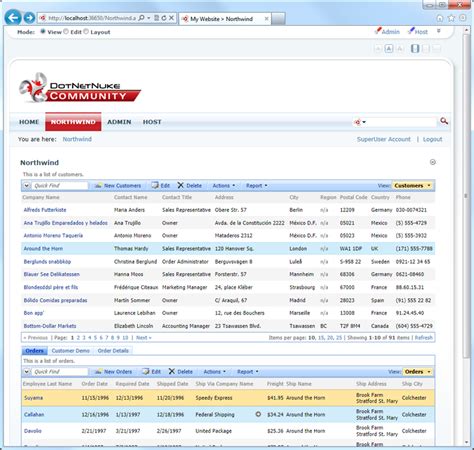Switch to the Customer Demo tab
The image size is (474, 450).
(x=71, y=351)
